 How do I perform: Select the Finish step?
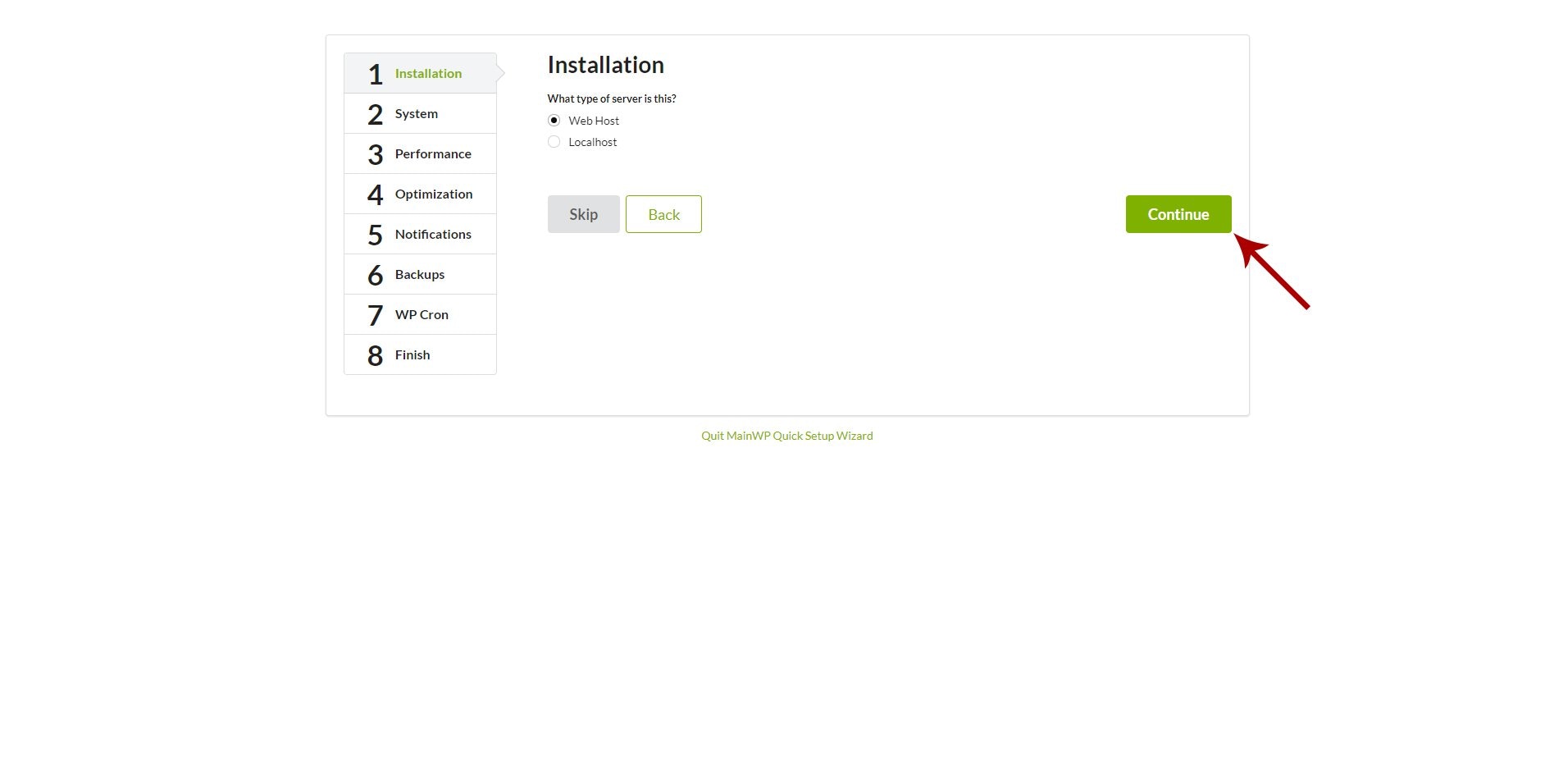(412, 354)
